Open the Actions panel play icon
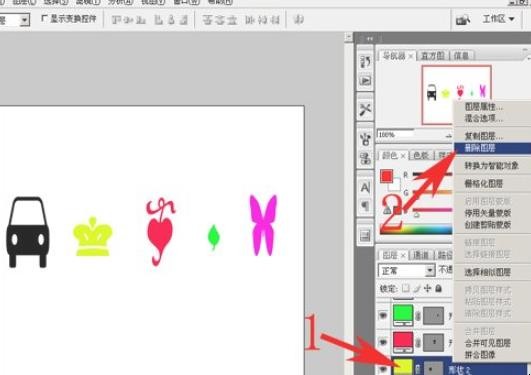Viewport: 531px width, 375px height. point(365,81)
